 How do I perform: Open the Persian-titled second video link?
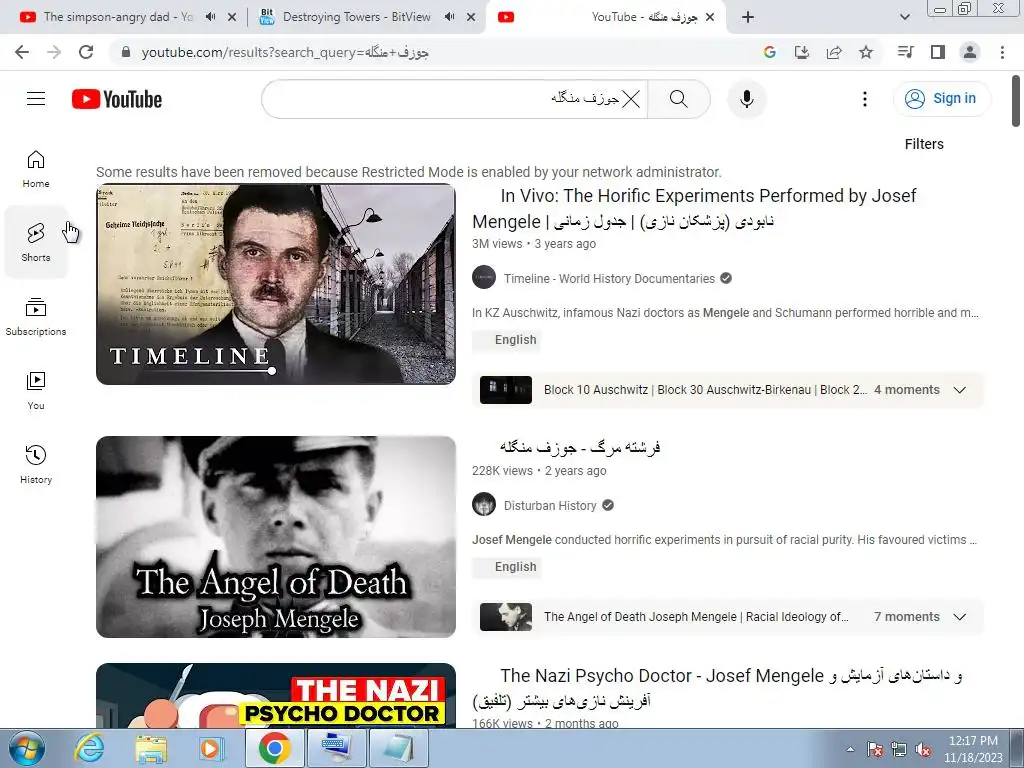click(580, 447)
